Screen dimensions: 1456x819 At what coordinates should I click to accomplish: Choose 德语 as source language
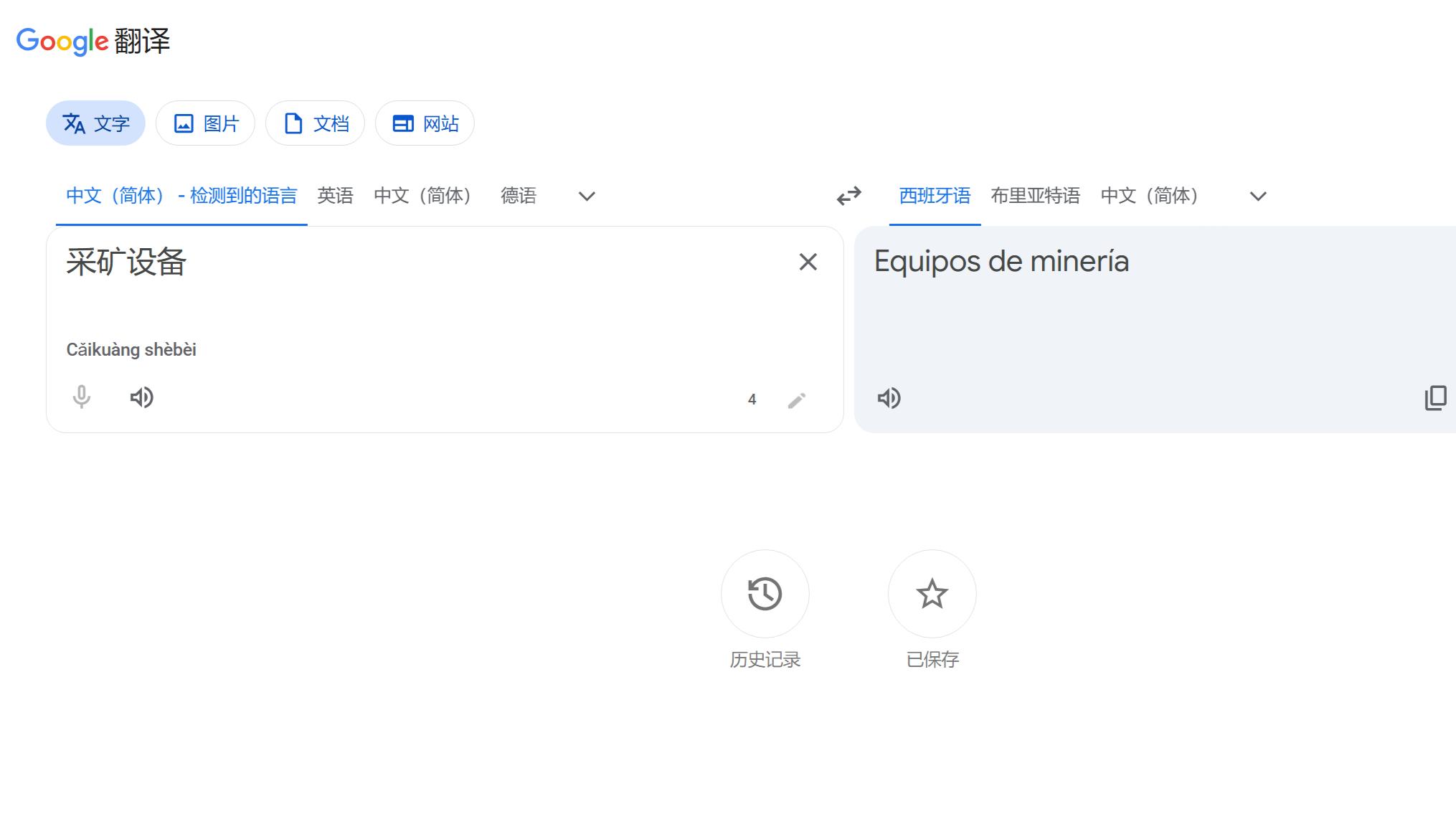(x=519, y=196)
